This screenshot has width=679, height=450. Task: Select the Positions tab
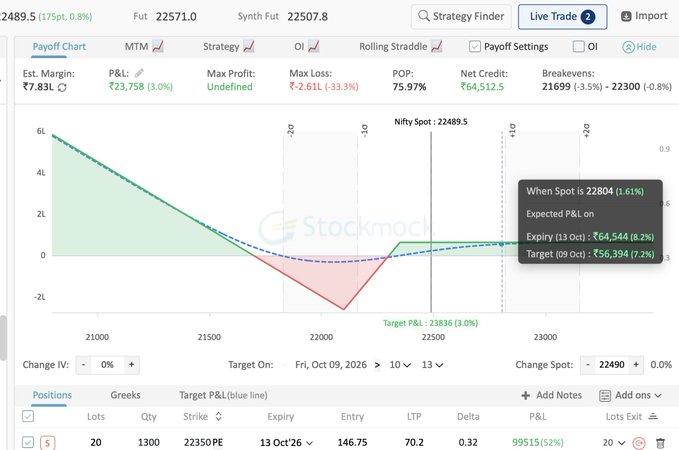coord(52,395)
